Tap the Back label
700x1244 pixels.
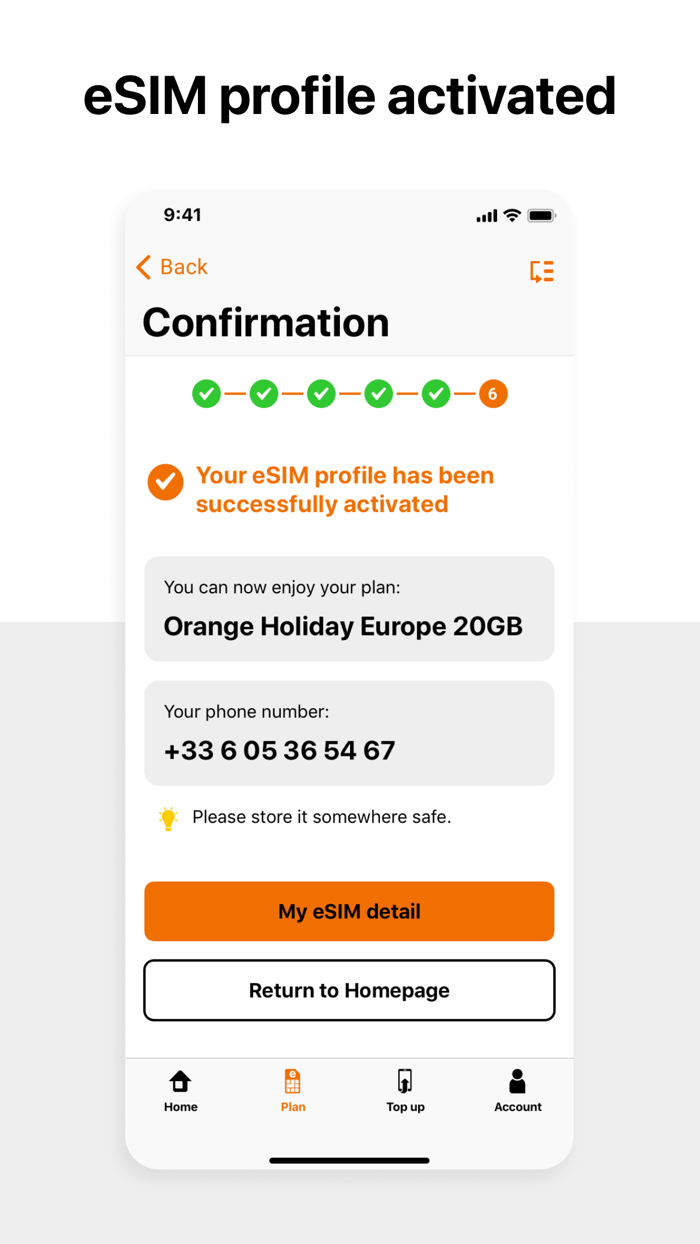pos(181,267)
